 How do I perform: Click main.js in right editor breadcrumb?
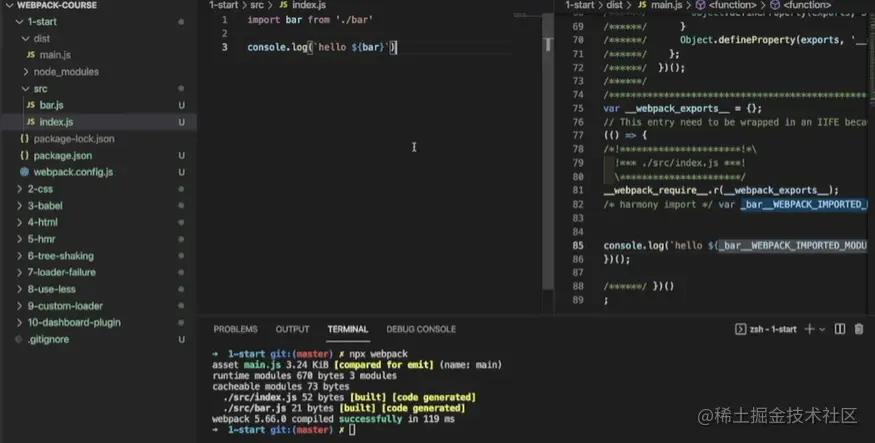coord(667,5)
